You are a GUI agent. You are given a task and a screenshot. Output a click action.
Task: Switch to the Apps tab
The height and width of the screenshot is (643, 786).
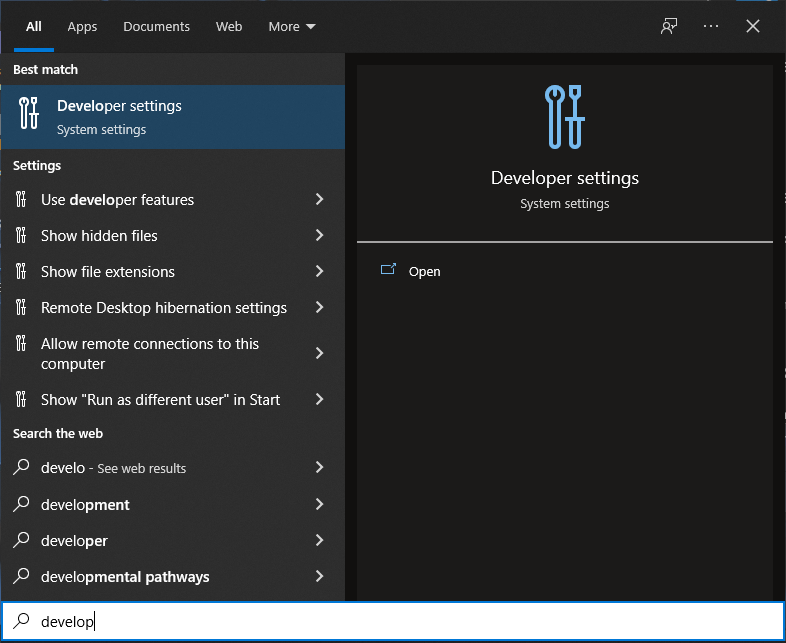click(82, 27)
